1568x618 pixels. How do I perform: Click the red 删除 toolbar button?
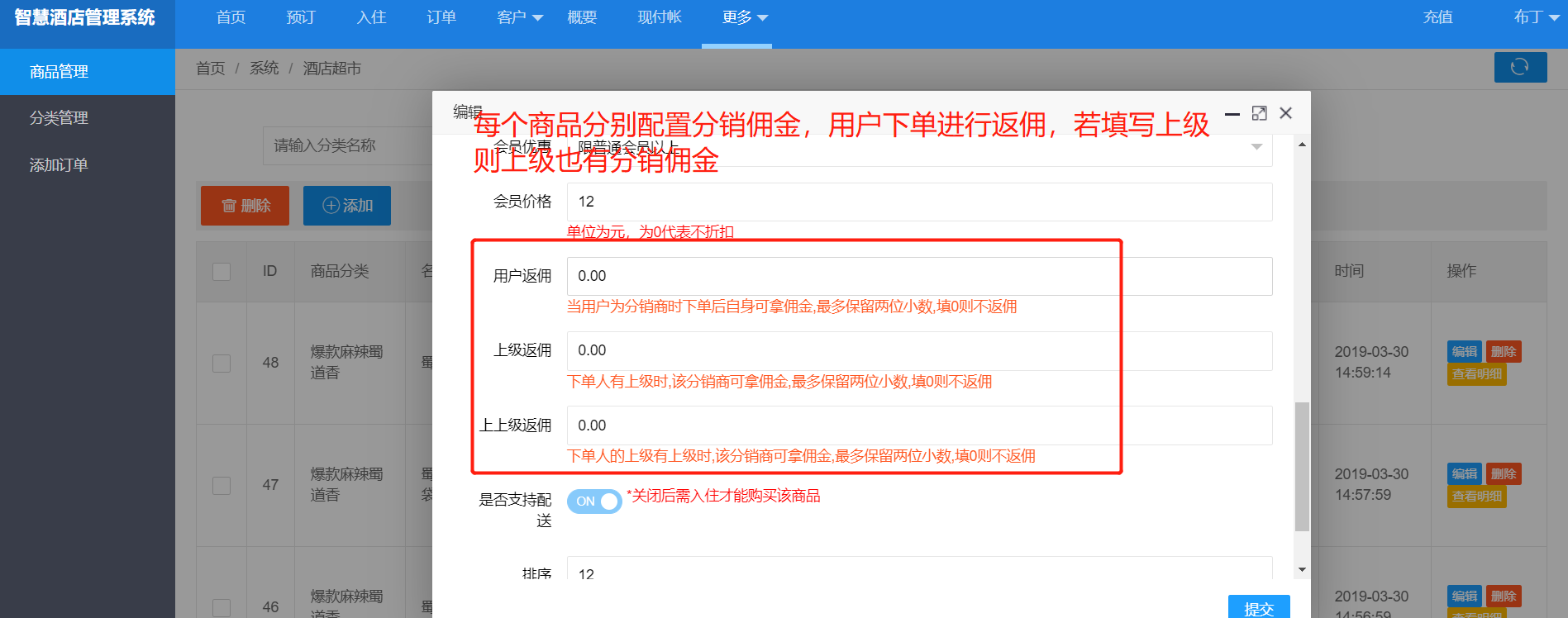(x=245, y=206)
